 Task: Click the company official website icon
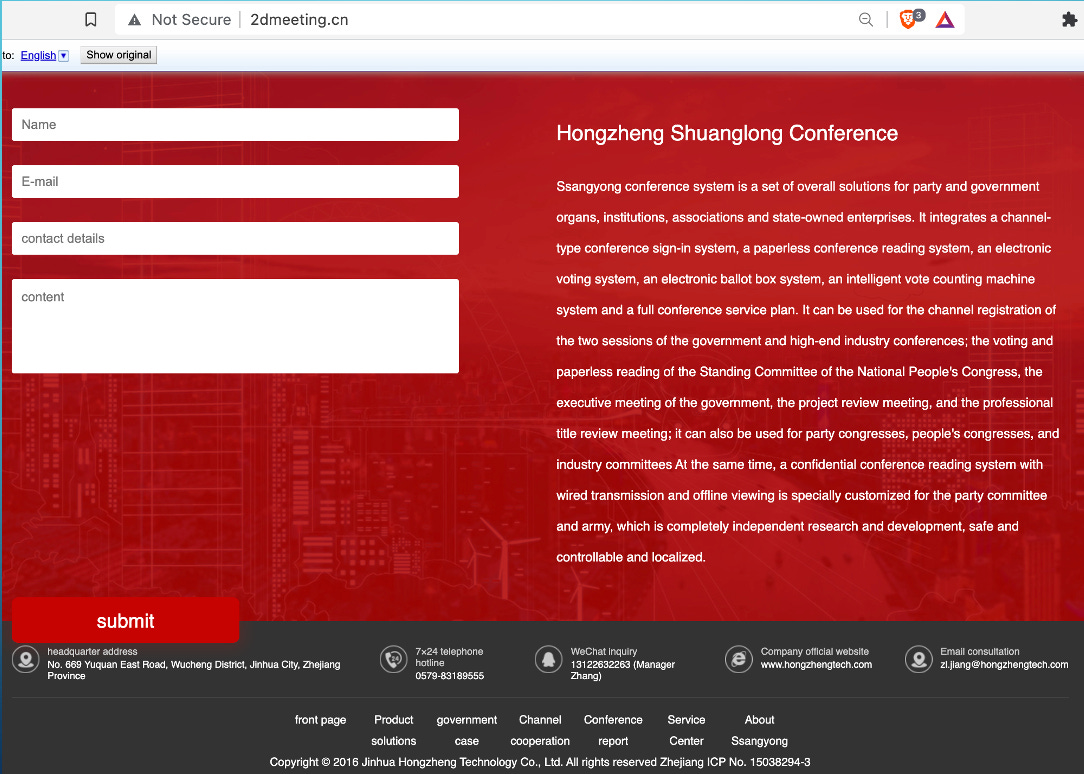(x=738, y=659)
